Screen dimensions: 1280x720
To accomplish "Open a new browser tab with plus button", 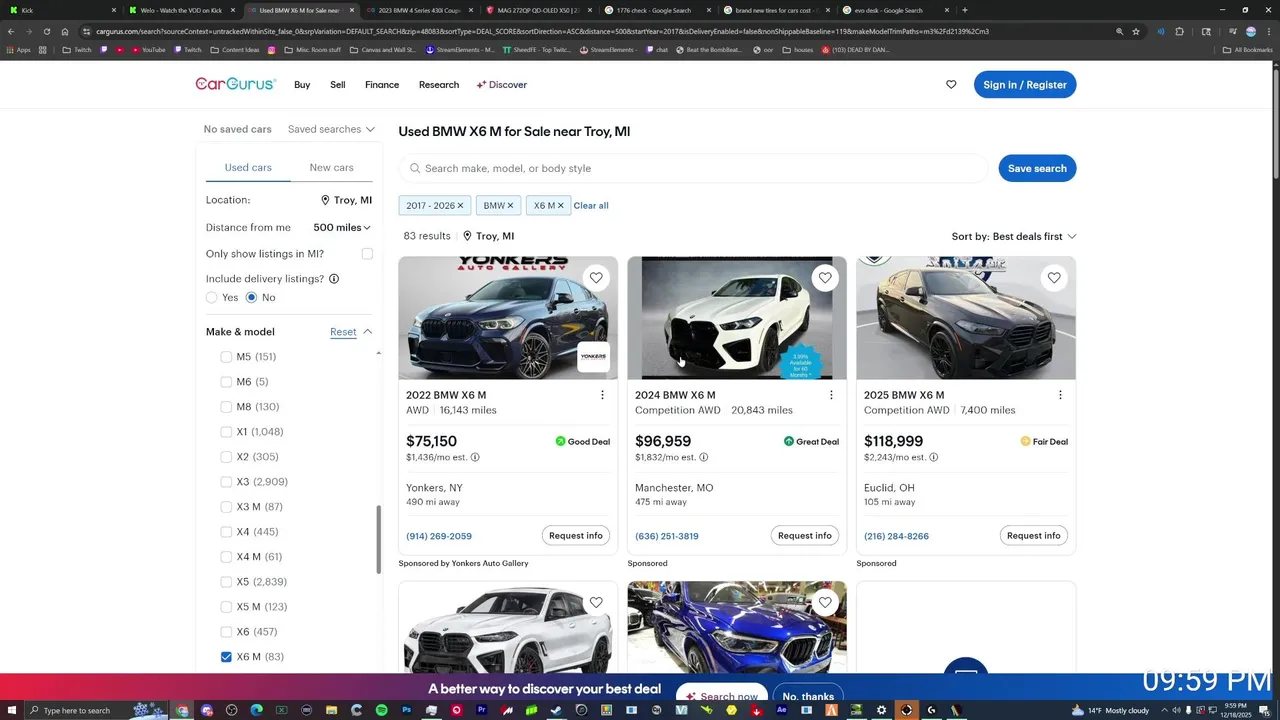I will pos(964,10).
